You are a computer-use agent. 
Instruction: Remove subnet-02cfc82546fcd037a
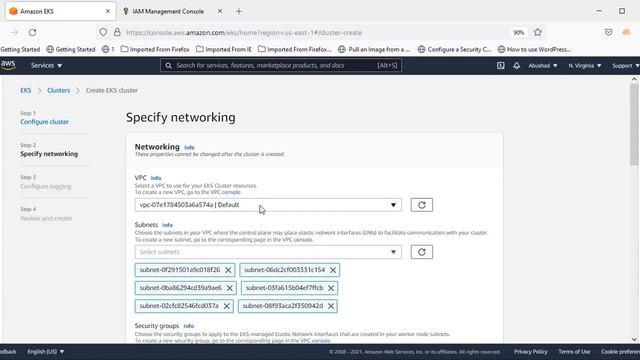[x=227, y=306]
